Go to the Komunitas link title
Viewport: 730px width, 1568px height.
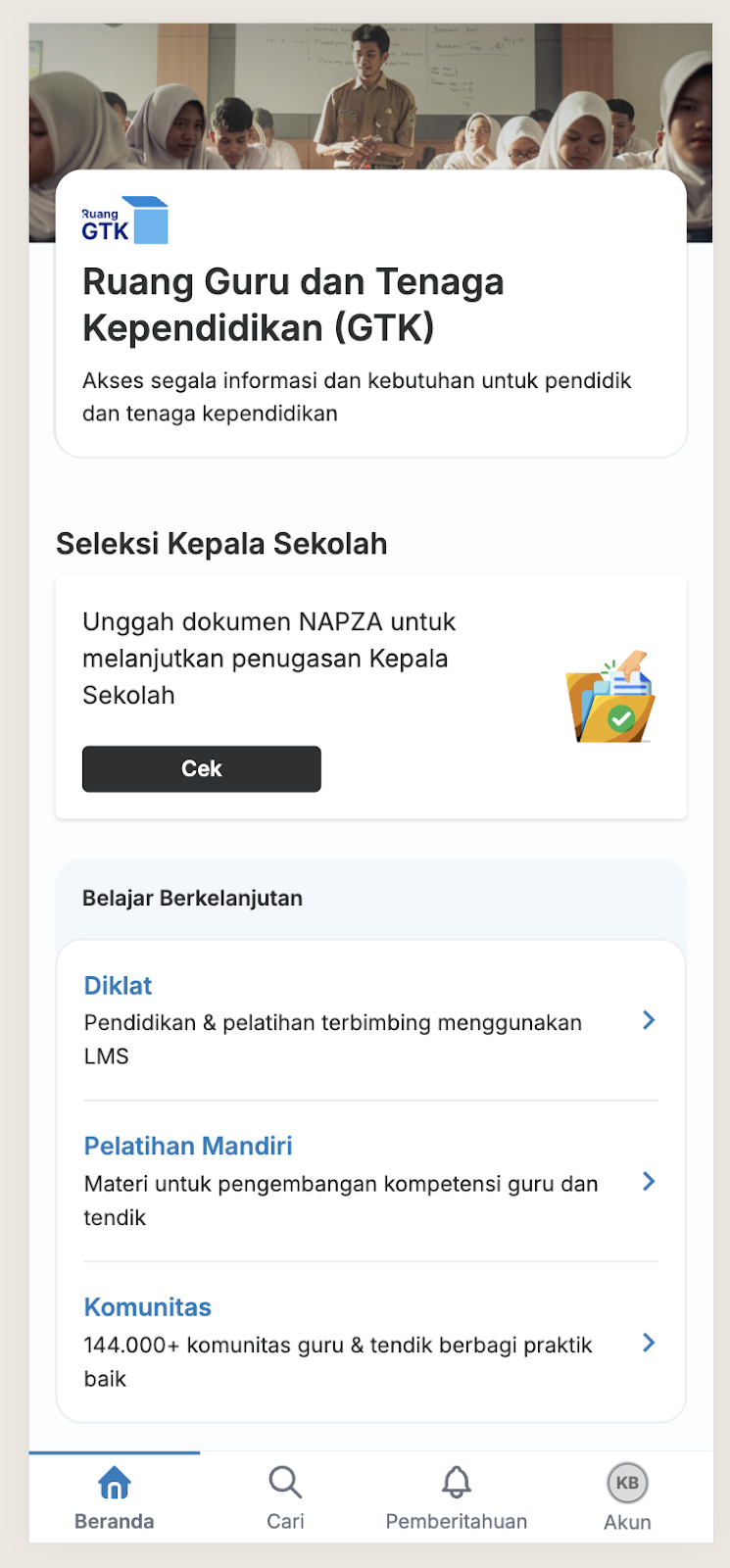point(148,1307)
